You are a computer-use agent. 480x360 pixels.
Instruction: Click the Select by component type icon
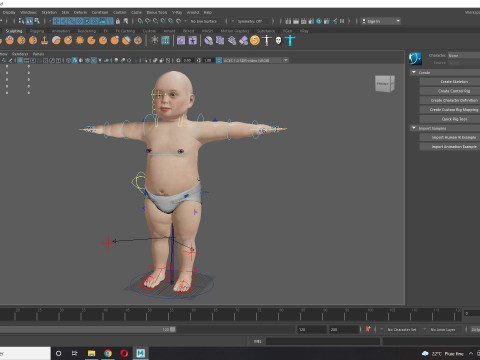click(x=37, y=21)
